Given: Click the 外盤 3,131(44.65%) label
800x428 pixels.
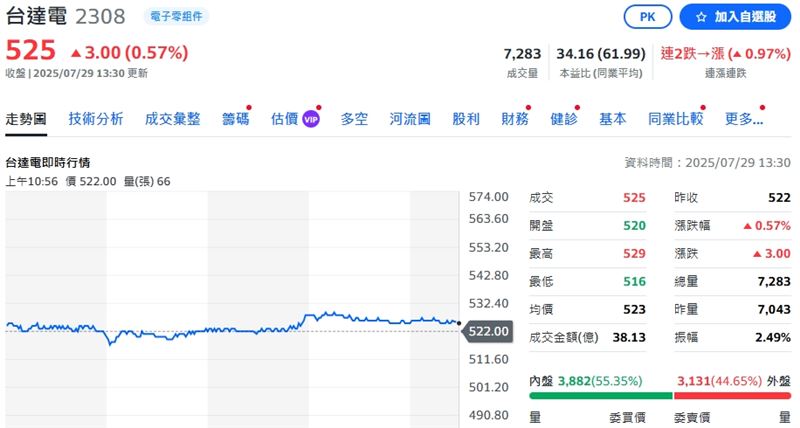Looking at the screenshot, I should click(x=734, y=381).
